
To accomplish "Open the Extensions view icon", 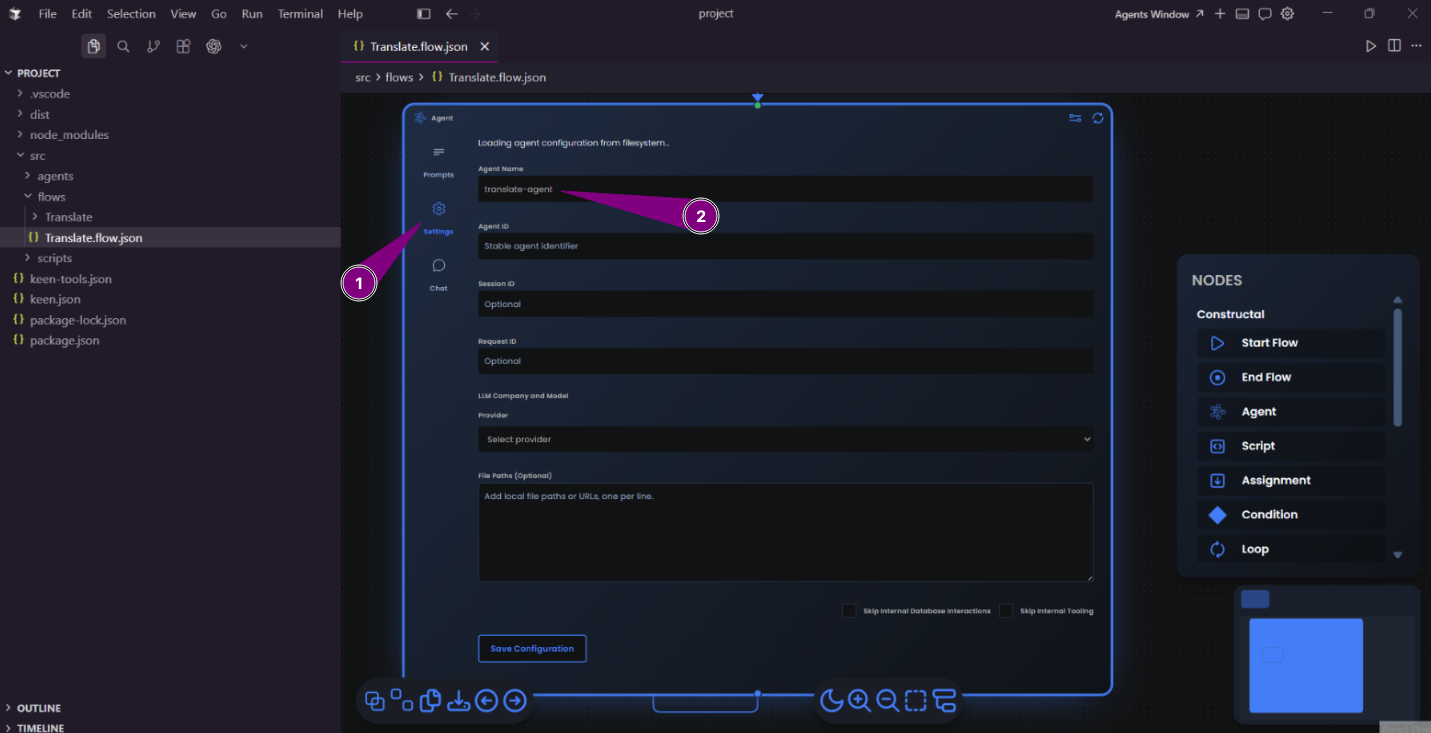I will coord(183,46).
